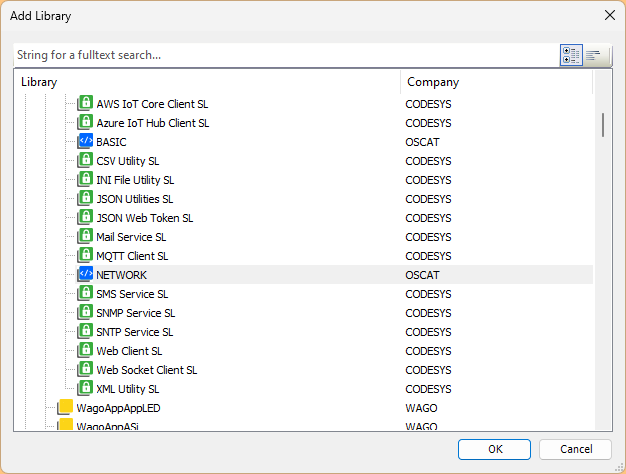626x474 pixels.
Task: Click the blue code icon beside BASIC
Action: pos(85,141)
